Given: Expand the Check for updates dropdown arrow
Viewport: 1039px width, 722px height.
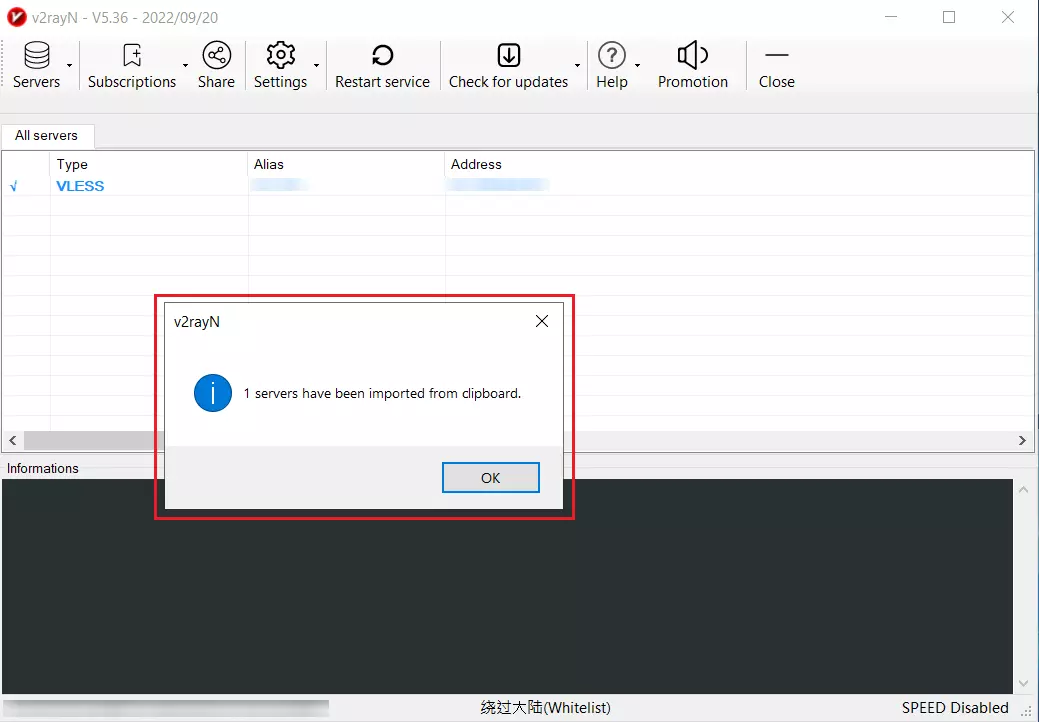Looking at the screenshot, I should coord(577,66).
